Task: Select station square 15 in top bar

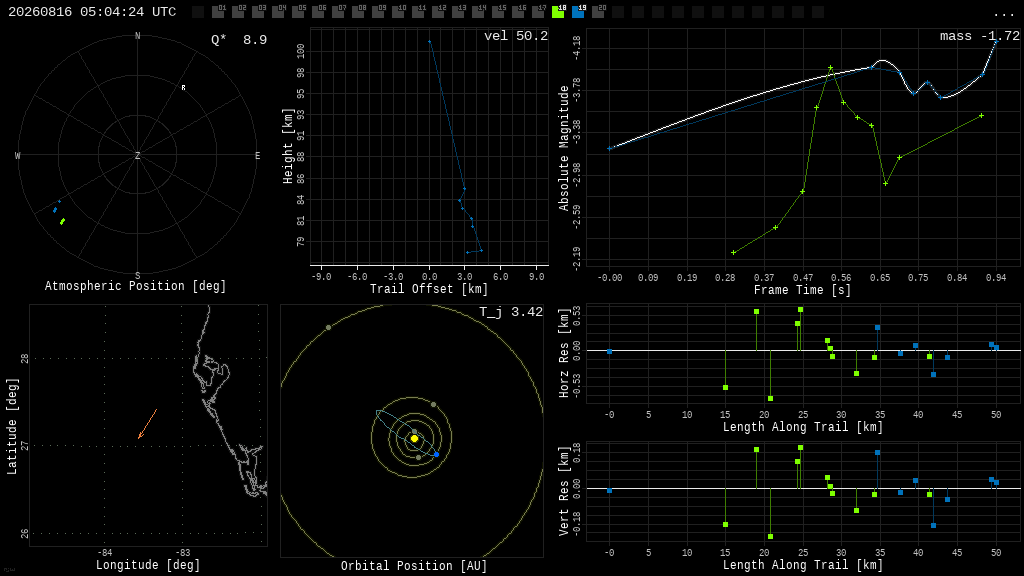Action: 498,12
